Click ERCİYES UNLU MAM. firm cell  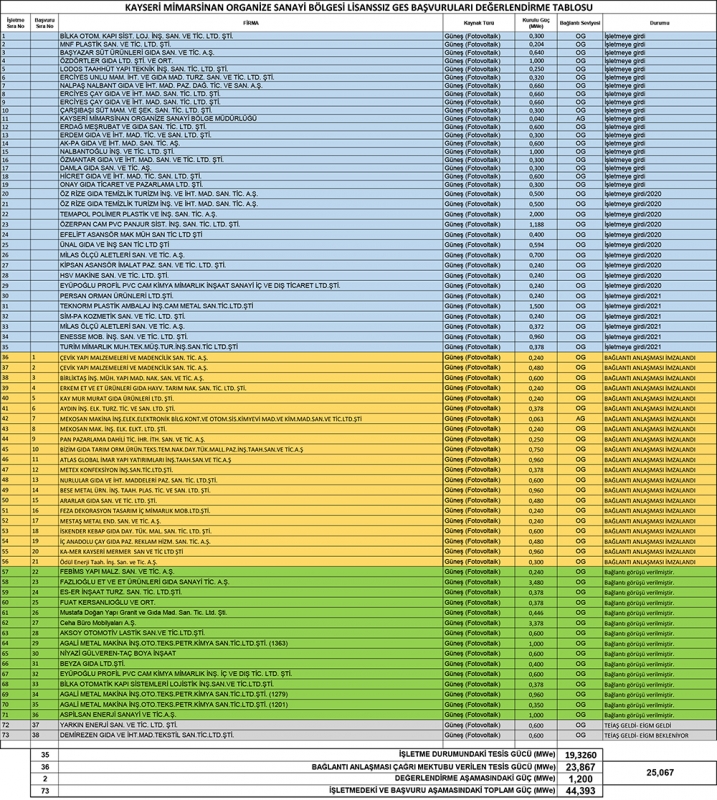(x=251, y=78)
